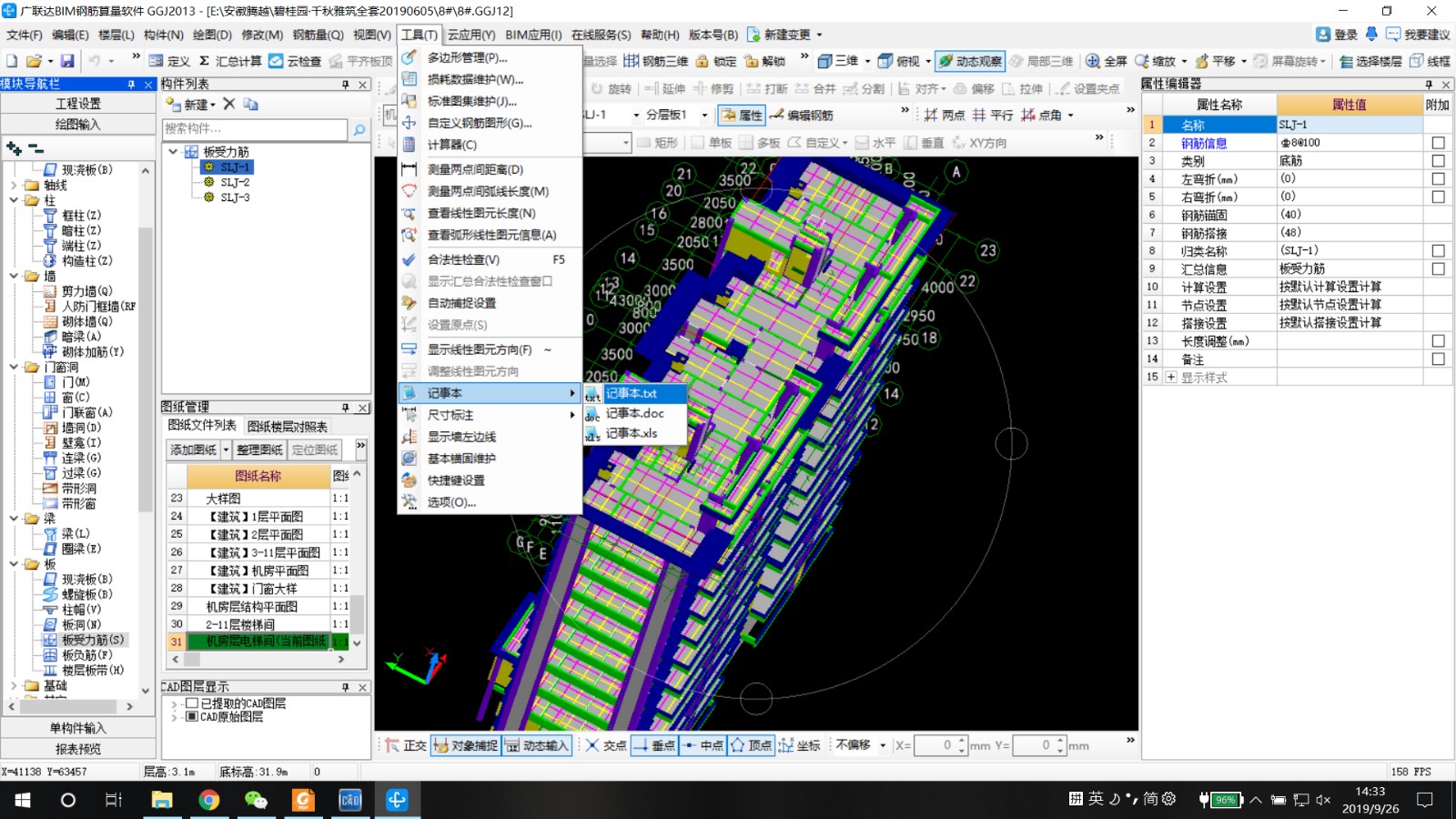The width and height of the screenshot is (1456, 819).
Task: Click the 单构件输入 button
Action: tap(78, 728)
